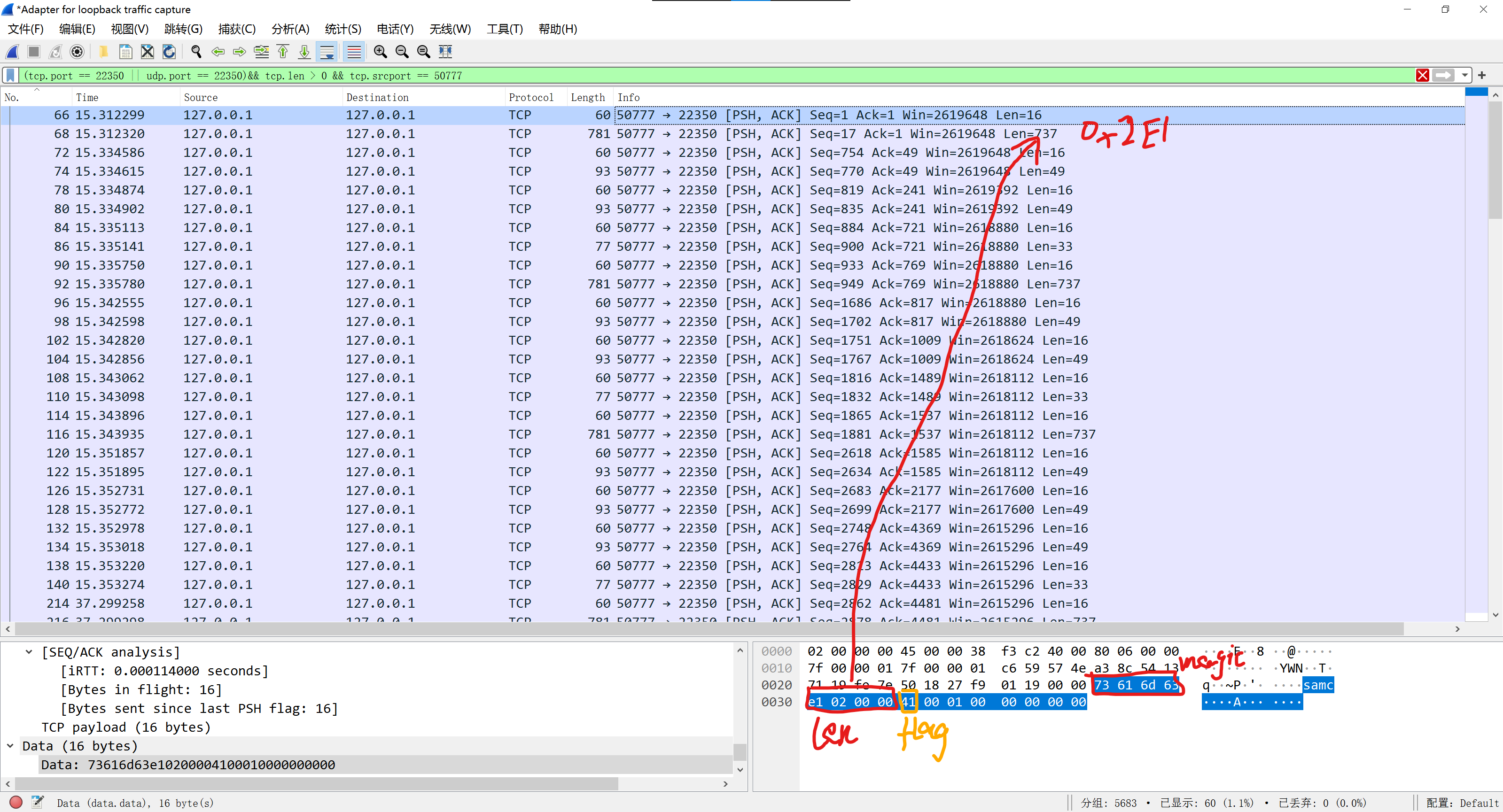Click go to first packet arrow
Screen dimensions: 1503x812
click(283, 52)
